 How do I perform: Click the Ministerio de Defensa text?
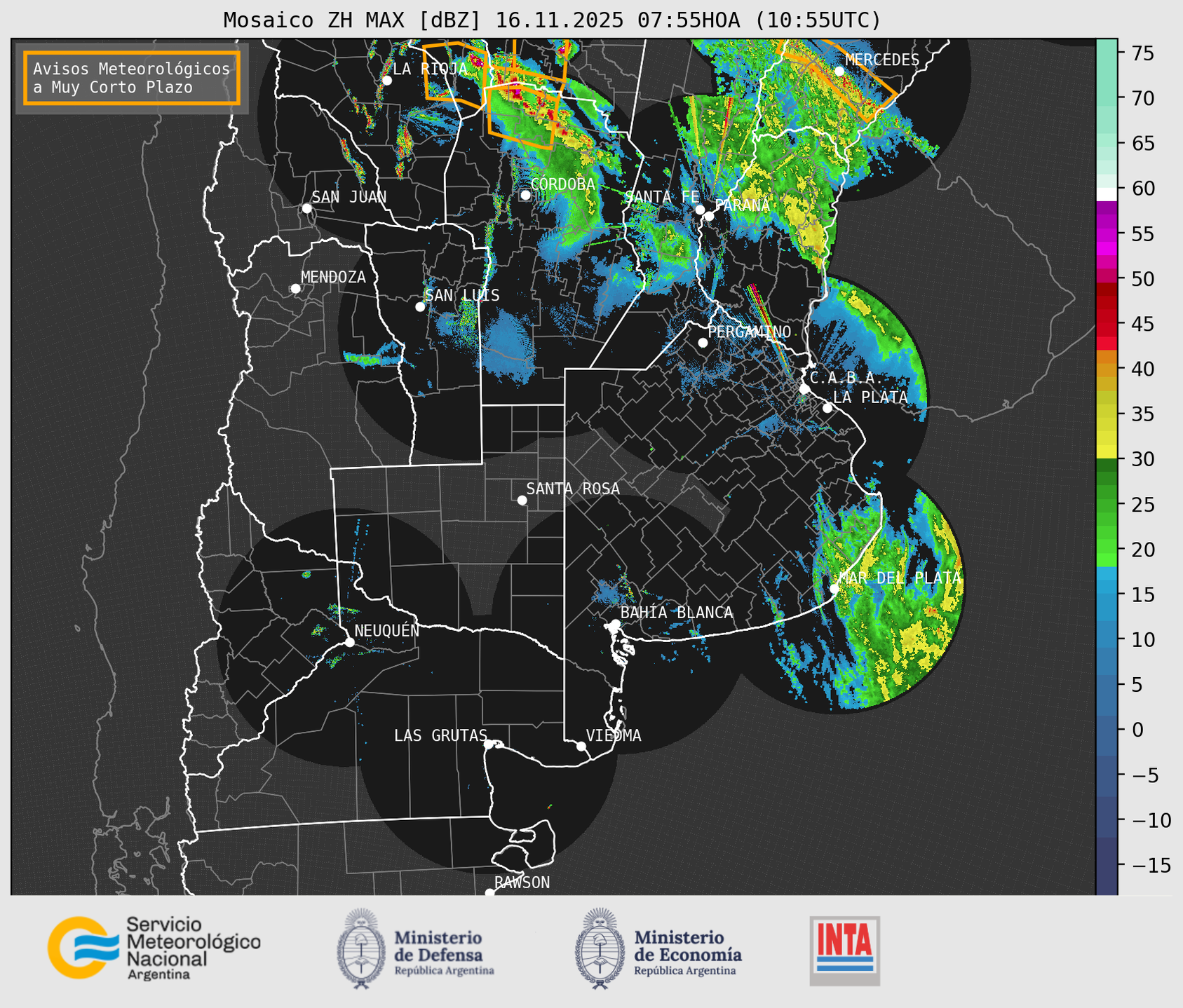439,946
